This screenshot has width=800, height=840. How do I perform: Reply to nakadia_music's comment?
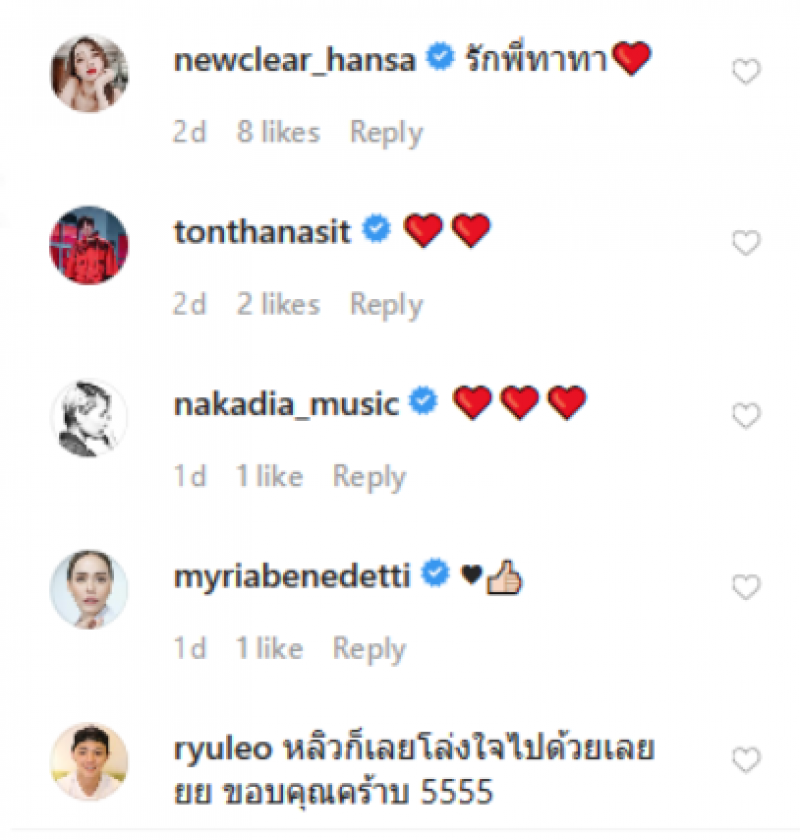point(369,477)
